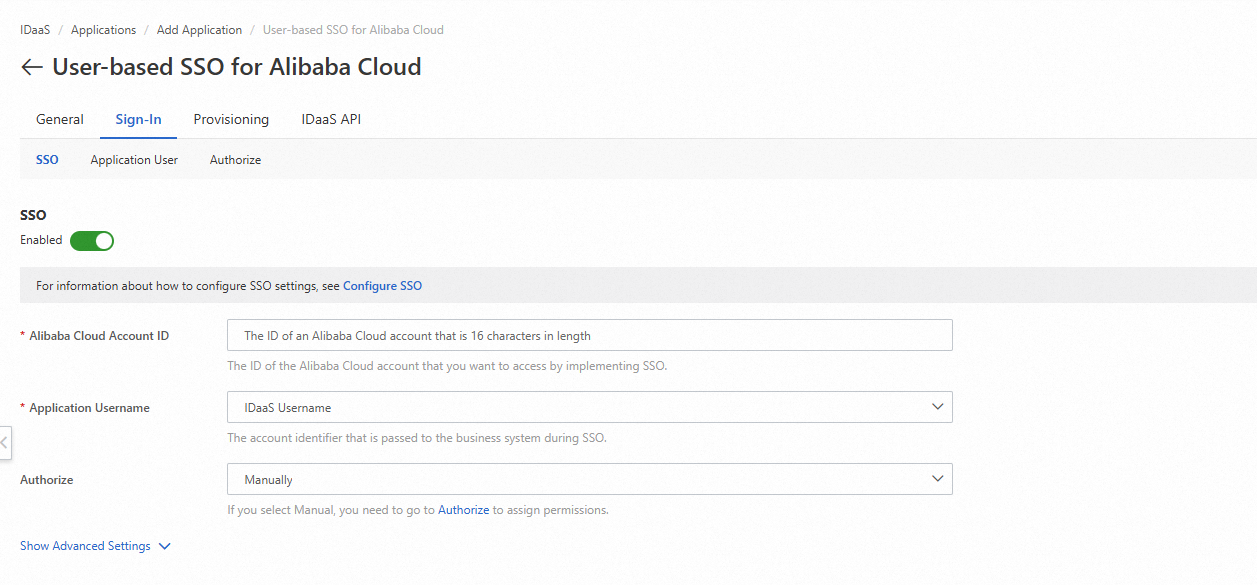This screenshot has height=585, width=1257.
Task: Select the SSO sub-tab
Action: (47, 160)
